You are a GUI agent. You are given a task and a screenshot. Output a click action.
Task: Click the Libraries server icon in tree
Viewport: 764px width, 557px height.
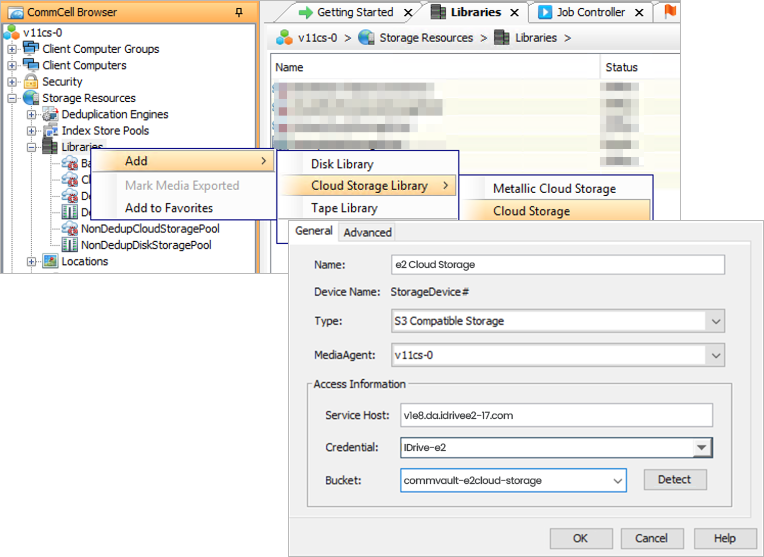click(x=50, y=146)
